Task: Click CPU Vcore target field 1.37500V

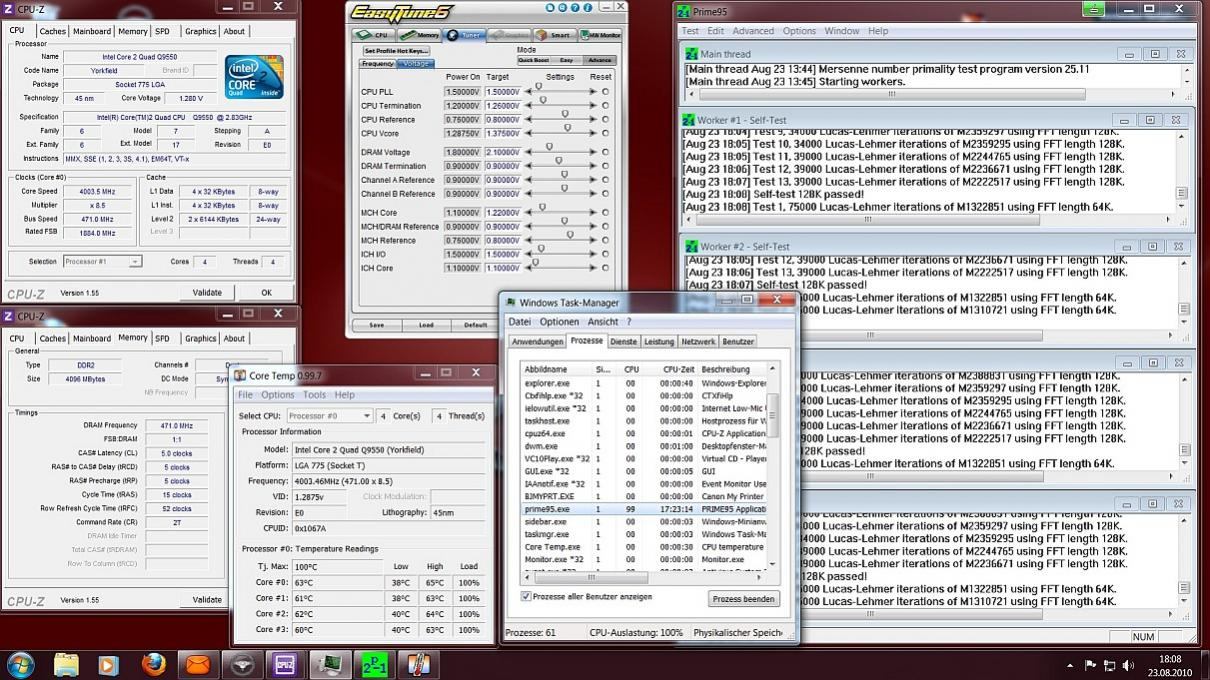Action: coord(503,132)
